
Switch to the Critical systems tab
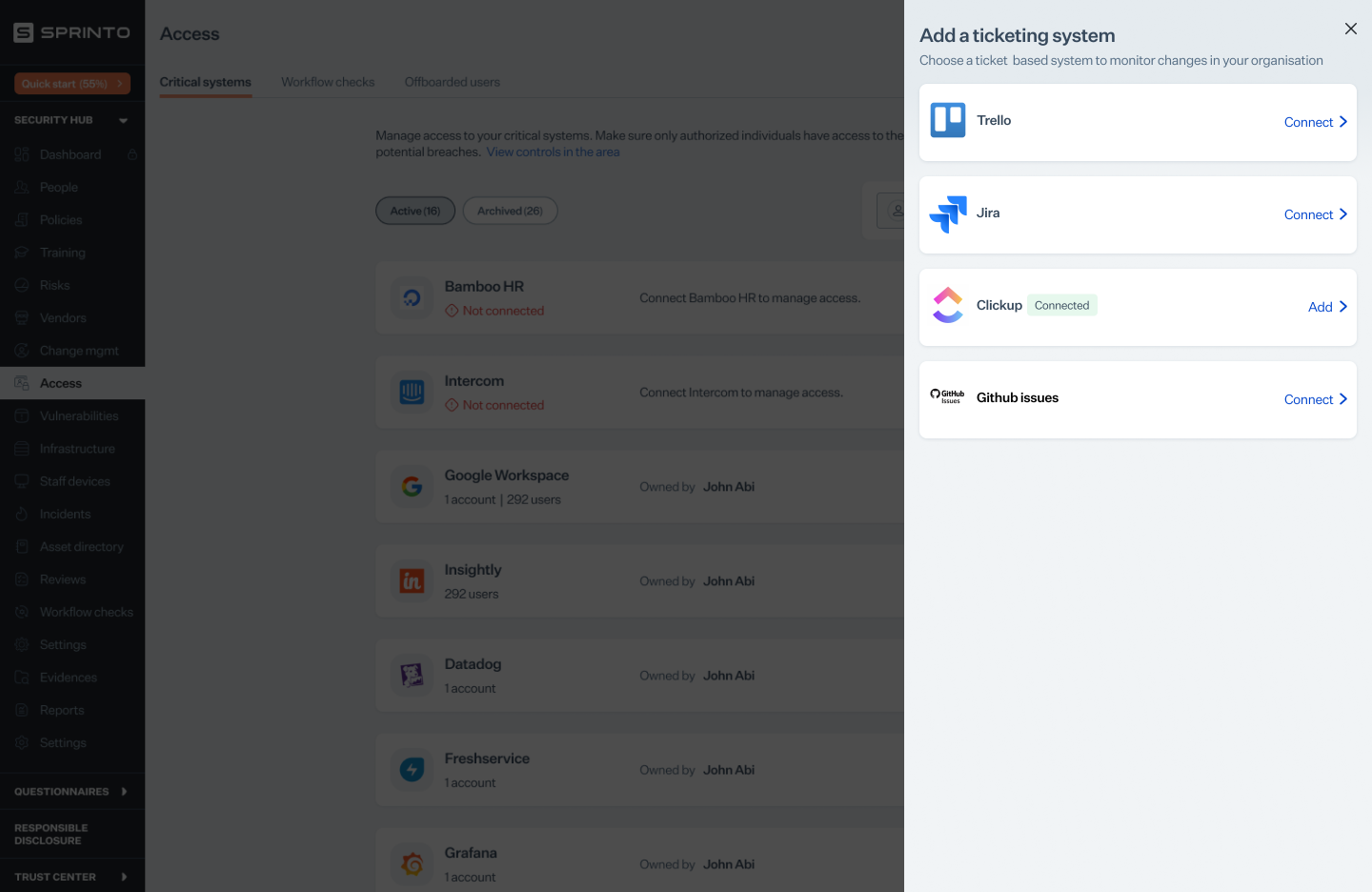(x=206, y=82)
